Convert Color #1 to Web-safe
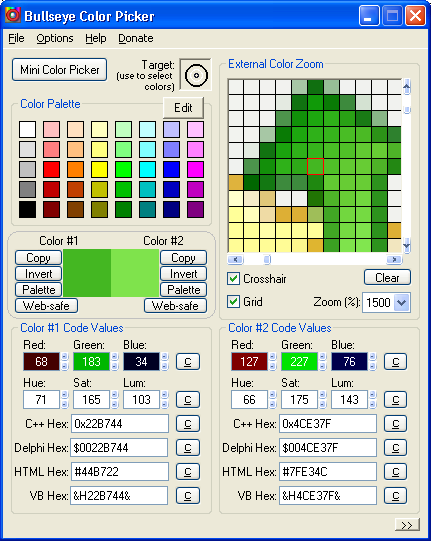The width and height of the screenshot is (431, 541). 46,306
